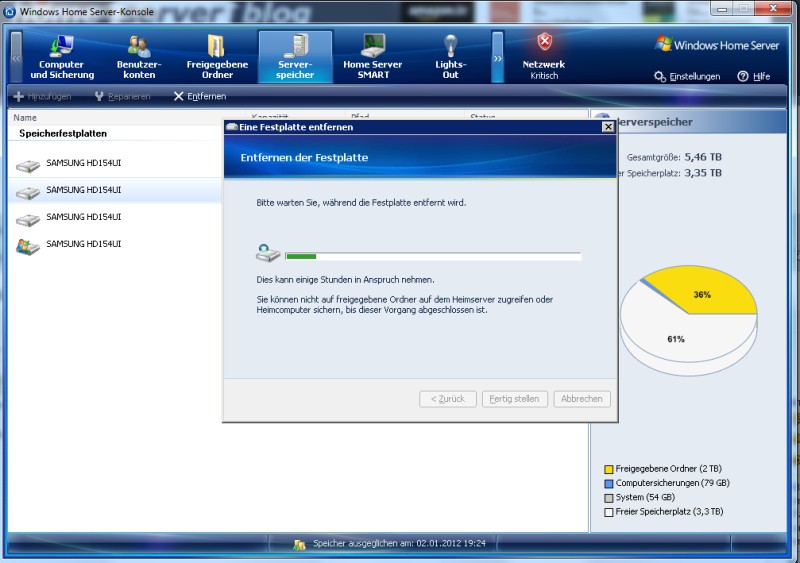
Task: Open Freigegebene Ordner tab
Action: [x=217, y=57]
